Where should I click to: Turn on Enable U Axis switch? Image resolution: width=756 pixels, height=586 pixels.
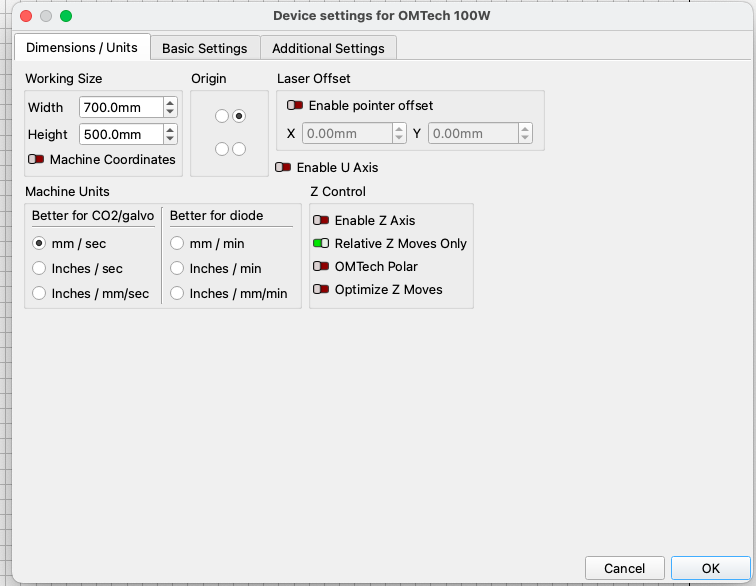[x=283, y=167]
